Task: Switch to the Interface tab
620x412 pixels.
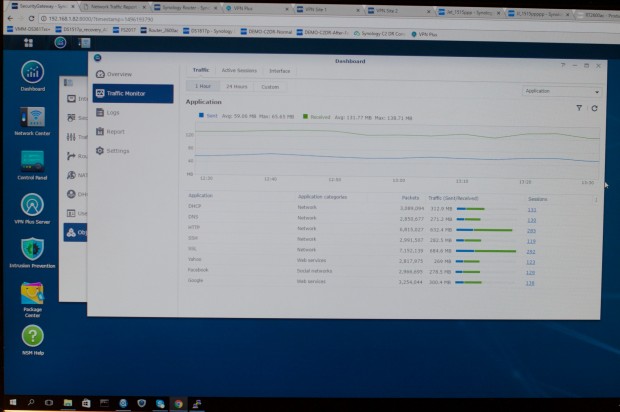Action: [x=279, y=71]
